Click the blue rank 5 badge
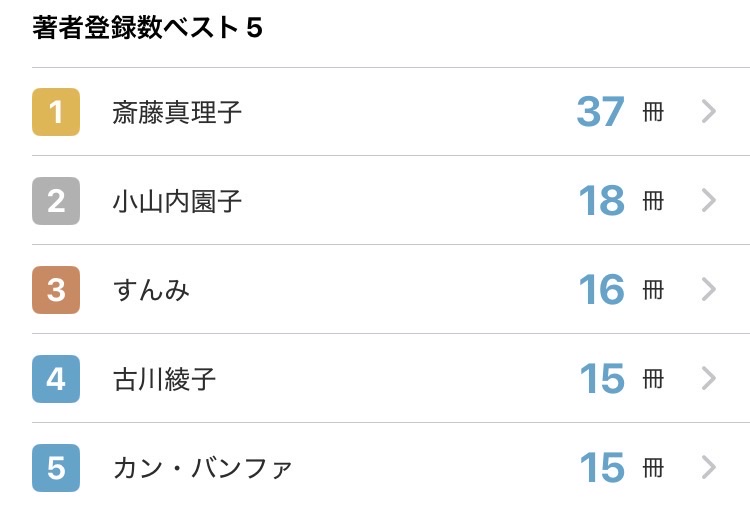The width and height of the screenshot is (750, 510). [x=56, y=468]
